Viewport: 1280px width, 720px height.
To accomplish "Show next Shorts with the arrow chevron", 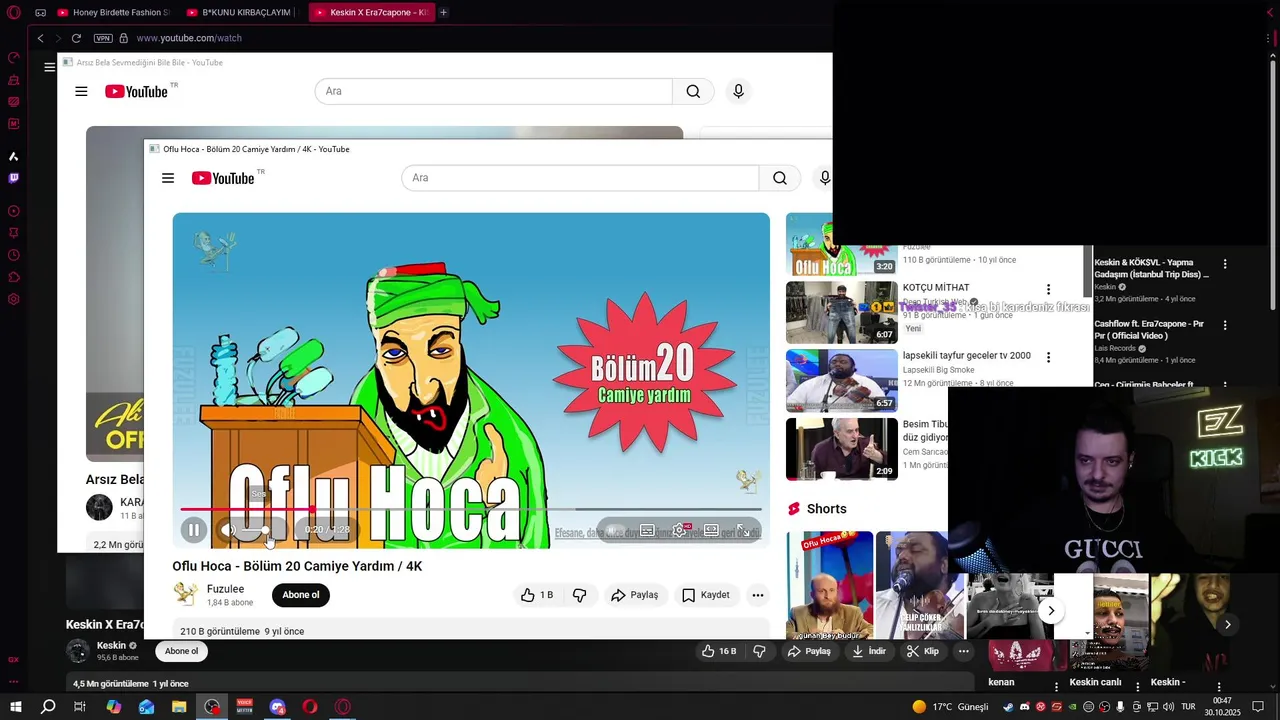I will [1051, 610].
